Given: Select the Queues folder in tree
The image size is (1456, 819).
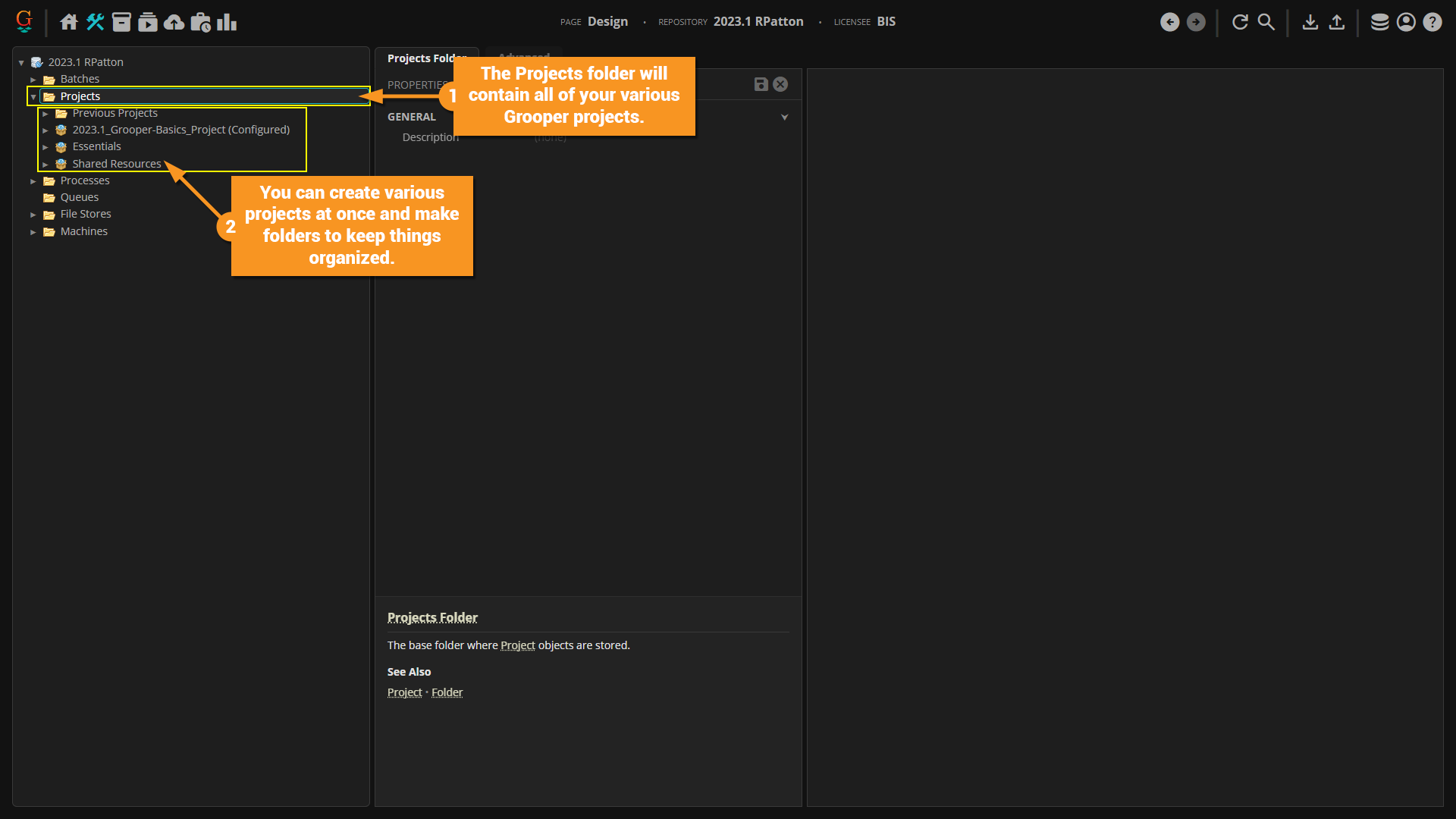Looking at the screenshot, I should click(80, 197).
